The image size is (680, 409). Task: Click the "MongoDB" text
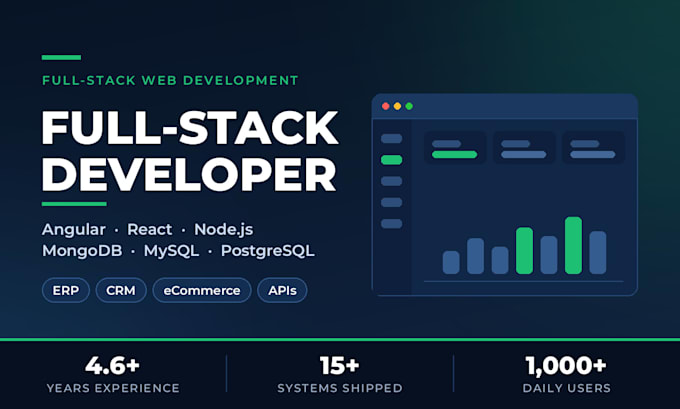point(82,251)
